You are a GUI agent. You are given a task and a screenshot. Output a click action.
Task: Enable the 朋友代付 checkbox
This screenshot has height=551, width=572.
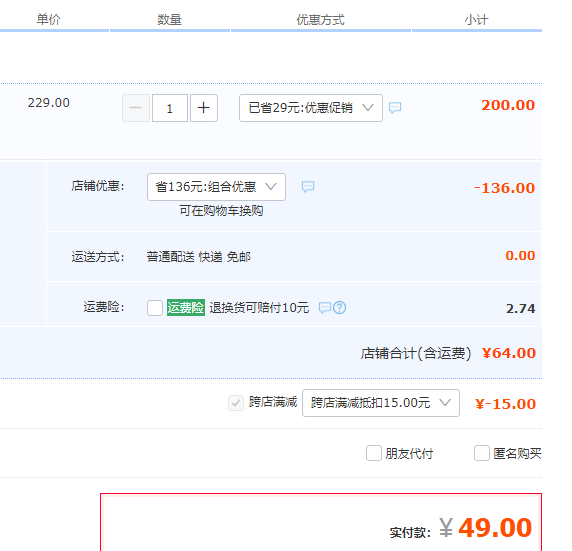(374, 453)
